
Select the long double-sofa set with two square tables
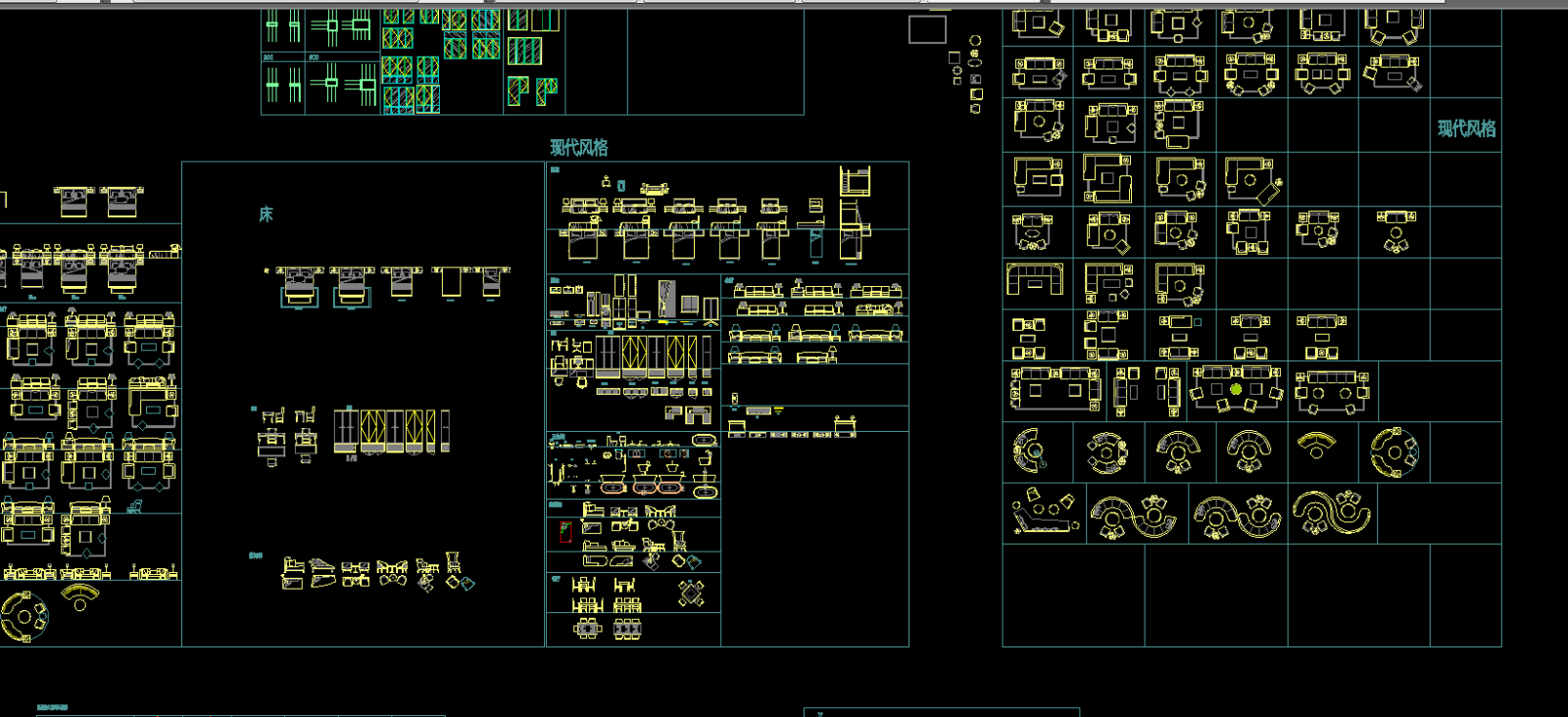(1055, 388)
